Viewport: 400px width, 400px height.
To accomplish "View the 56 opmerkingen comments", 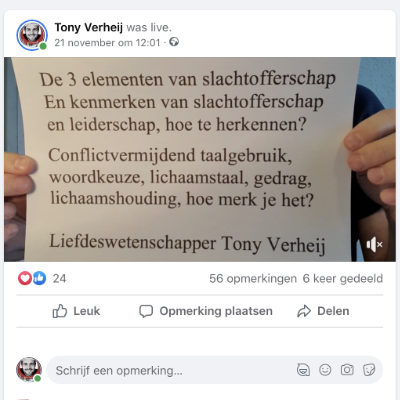I will (x=253, y=278).
